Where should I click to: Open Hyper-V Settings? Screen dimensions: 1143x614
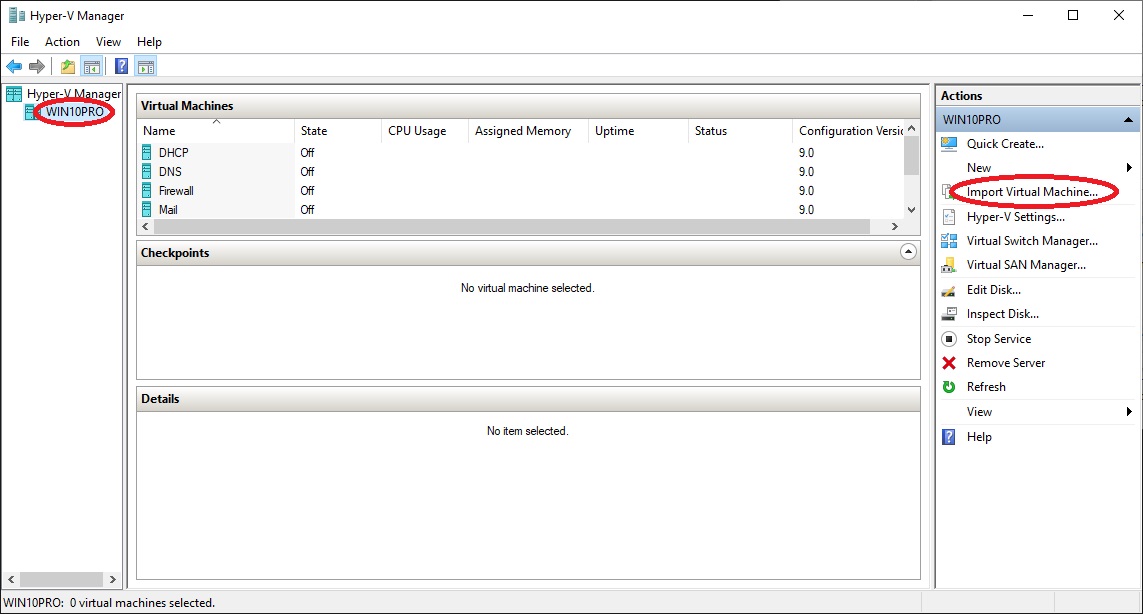(x=1015, y=217)
